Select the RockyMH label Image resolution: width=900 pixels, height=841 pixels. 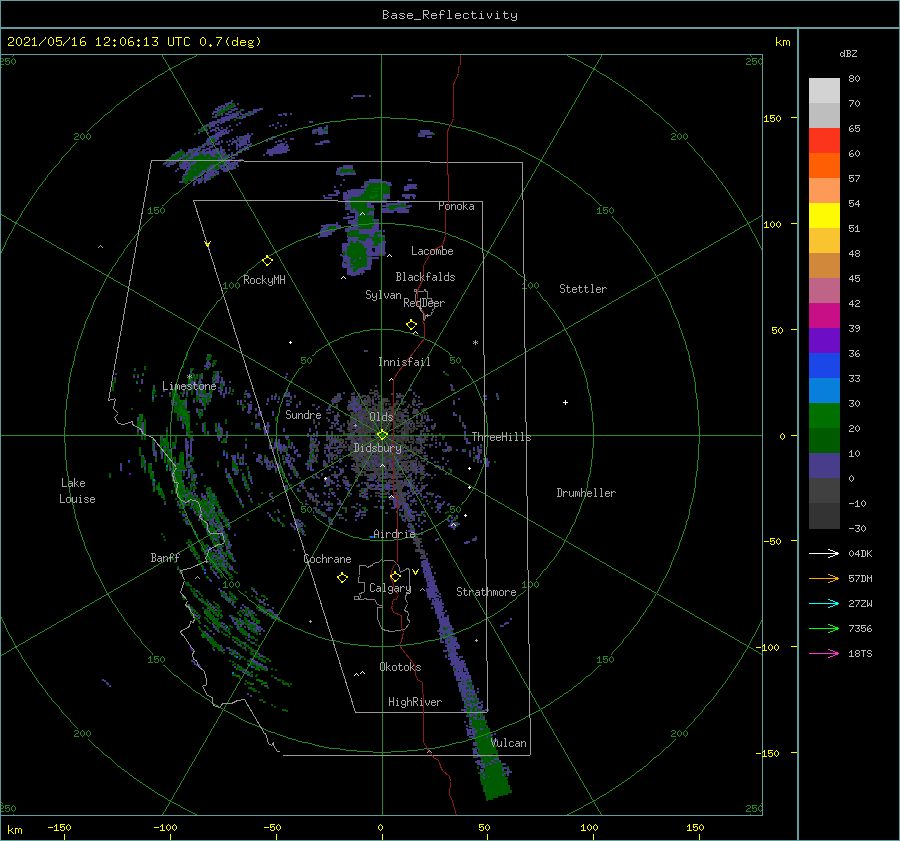264,280
